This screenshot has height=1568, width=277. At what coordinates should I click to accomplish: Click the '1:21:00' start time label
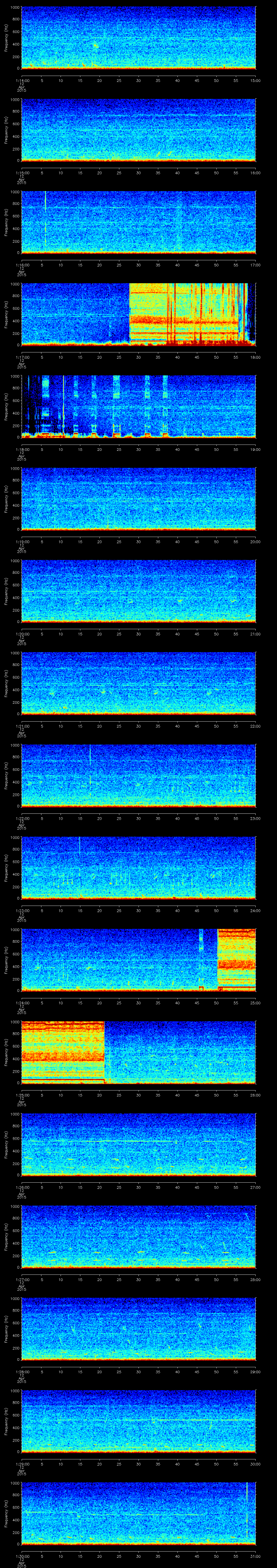[22, 726]
